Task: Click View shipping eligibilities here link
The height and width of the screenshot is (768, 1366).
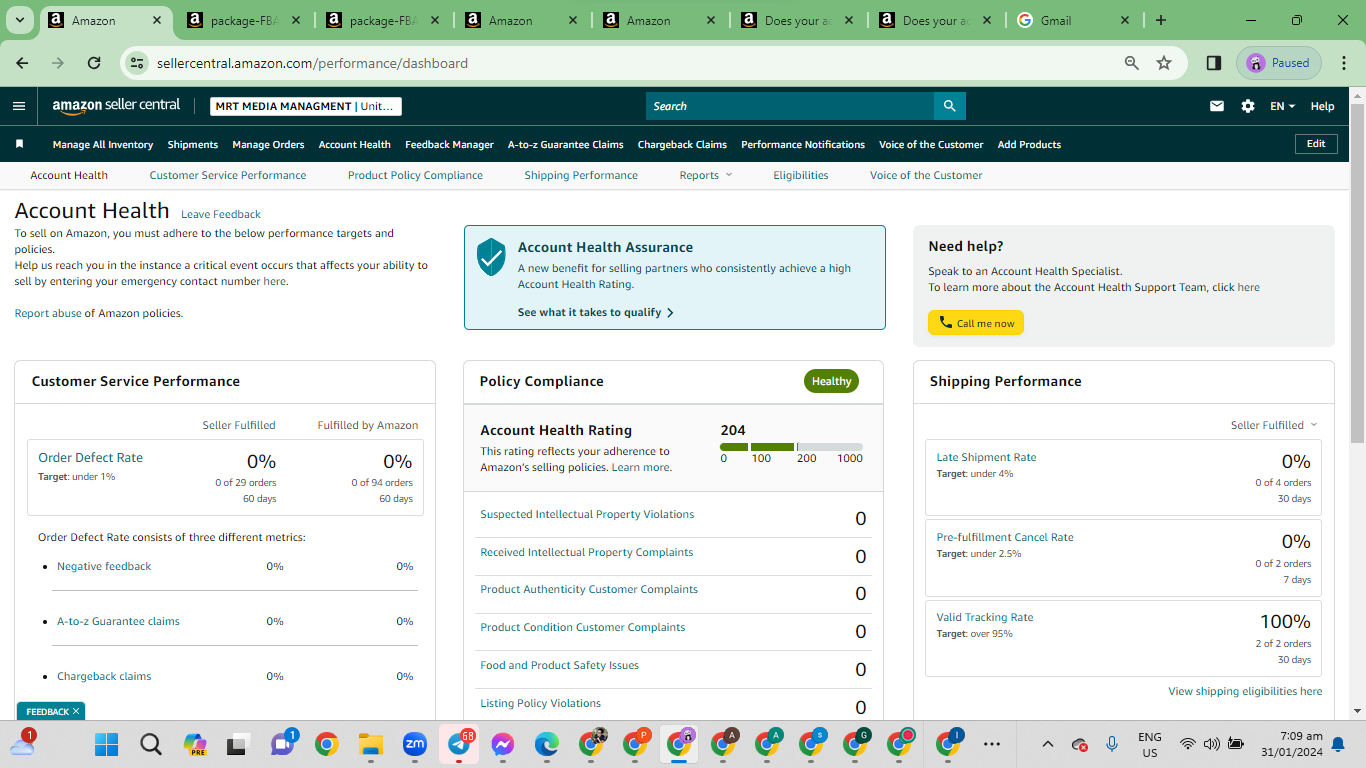Action: click(1245, 691)
